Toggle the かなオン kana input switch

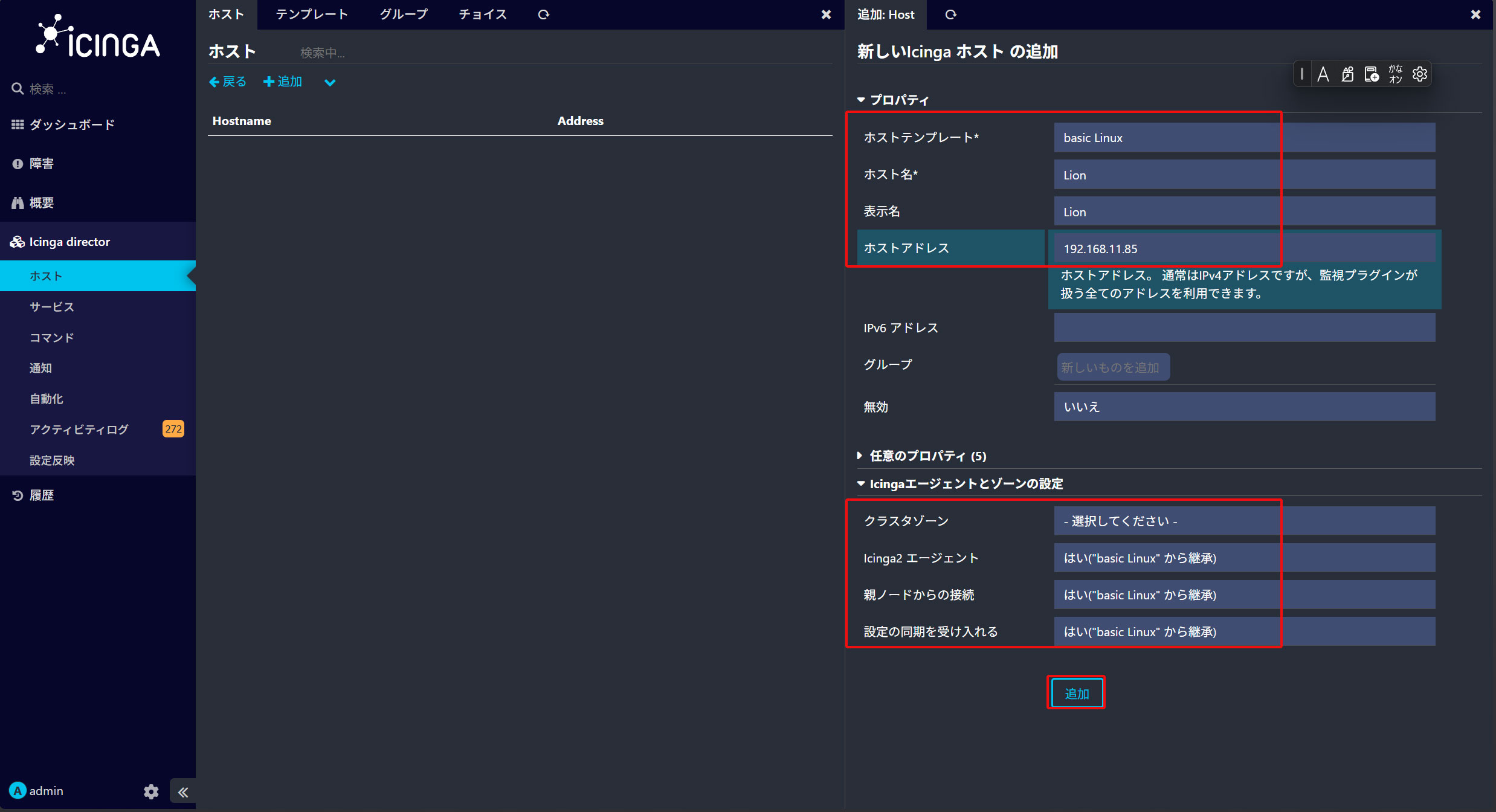tap(1396, 74)
